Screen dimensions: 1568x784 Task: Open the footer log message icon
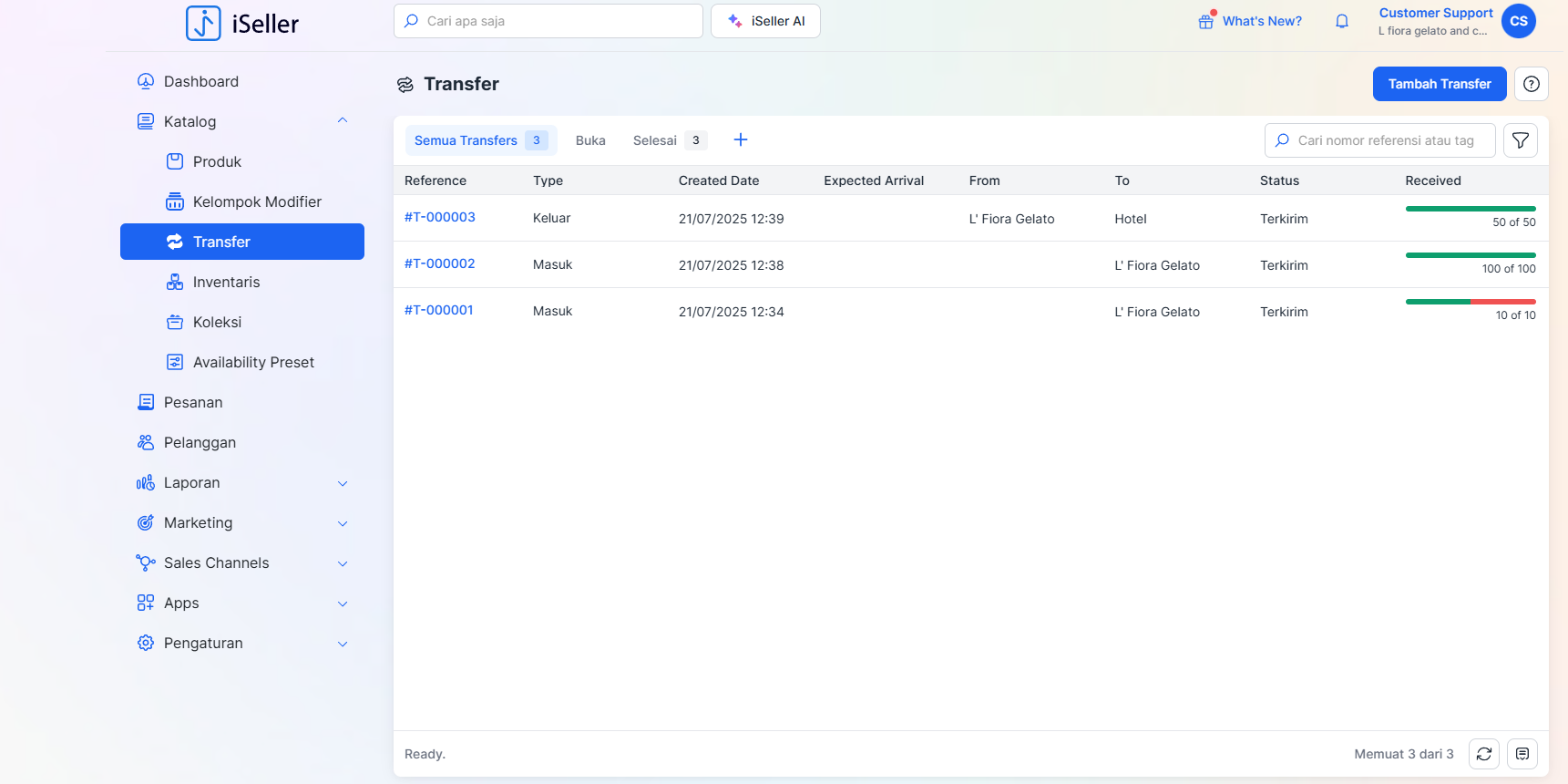coord(1522,754)
